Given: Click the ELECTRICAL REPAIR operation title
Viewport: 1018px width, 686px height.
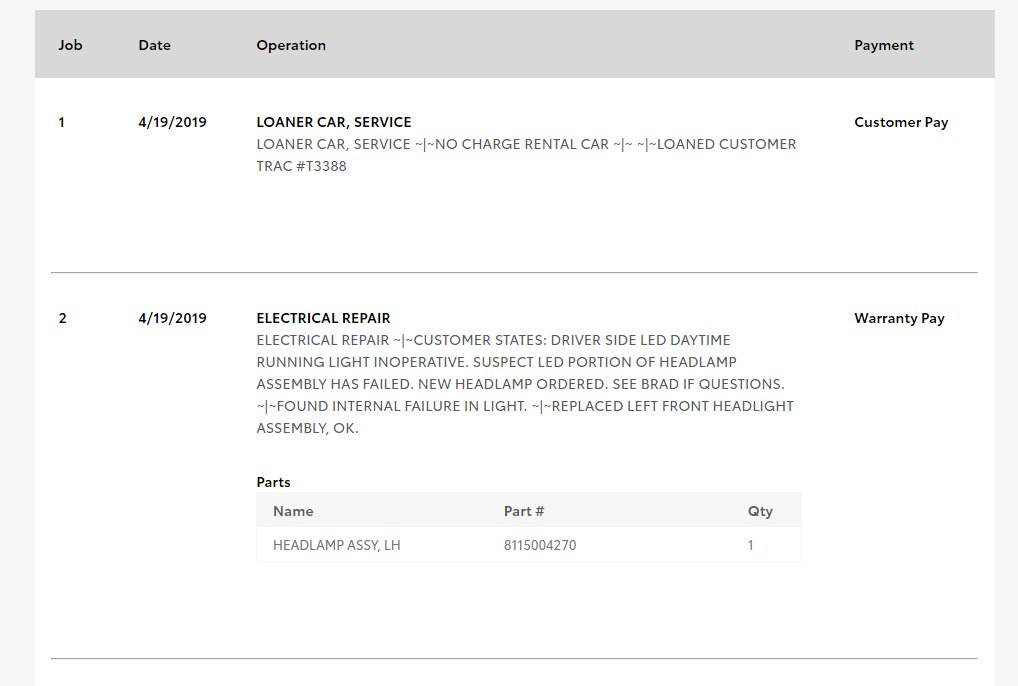Looking at the screenshot, I should pyautogui.click(x=323, y=318).
